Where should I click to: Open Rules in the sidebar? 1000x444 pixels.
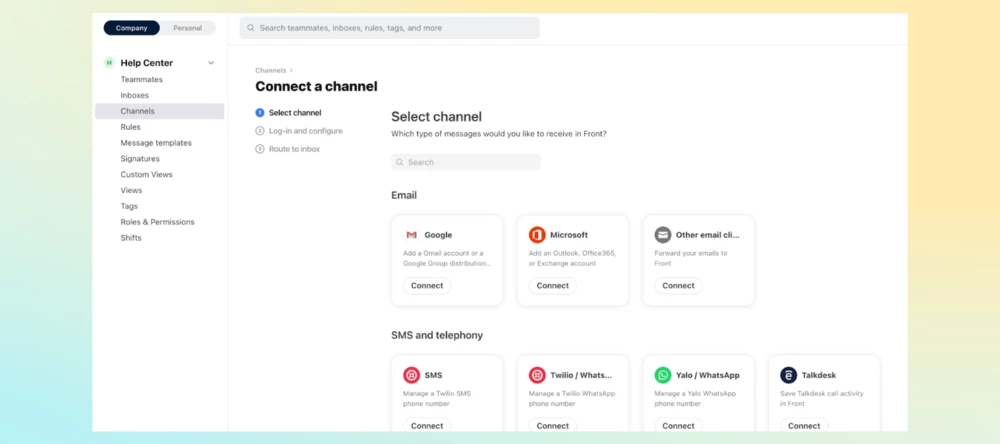click(x=131, y=127)
